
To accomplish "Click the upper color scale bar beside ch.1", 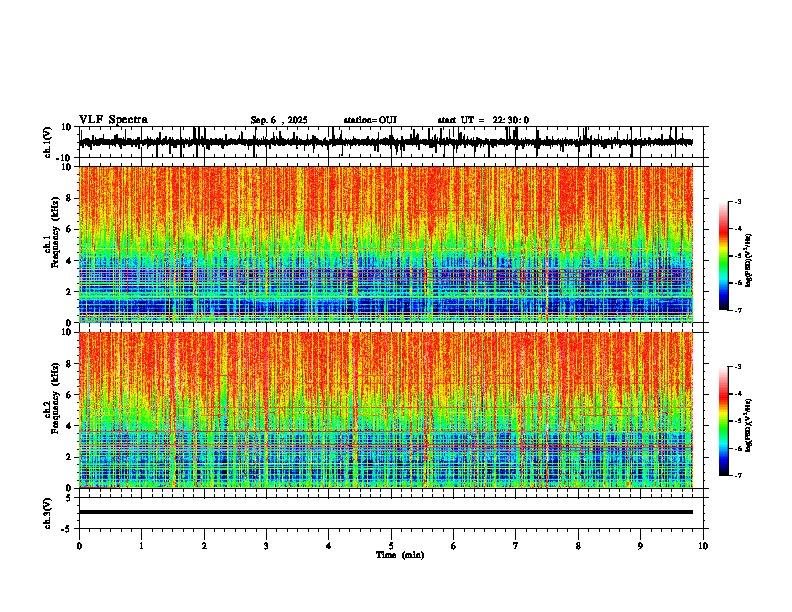I will [724, 256].
